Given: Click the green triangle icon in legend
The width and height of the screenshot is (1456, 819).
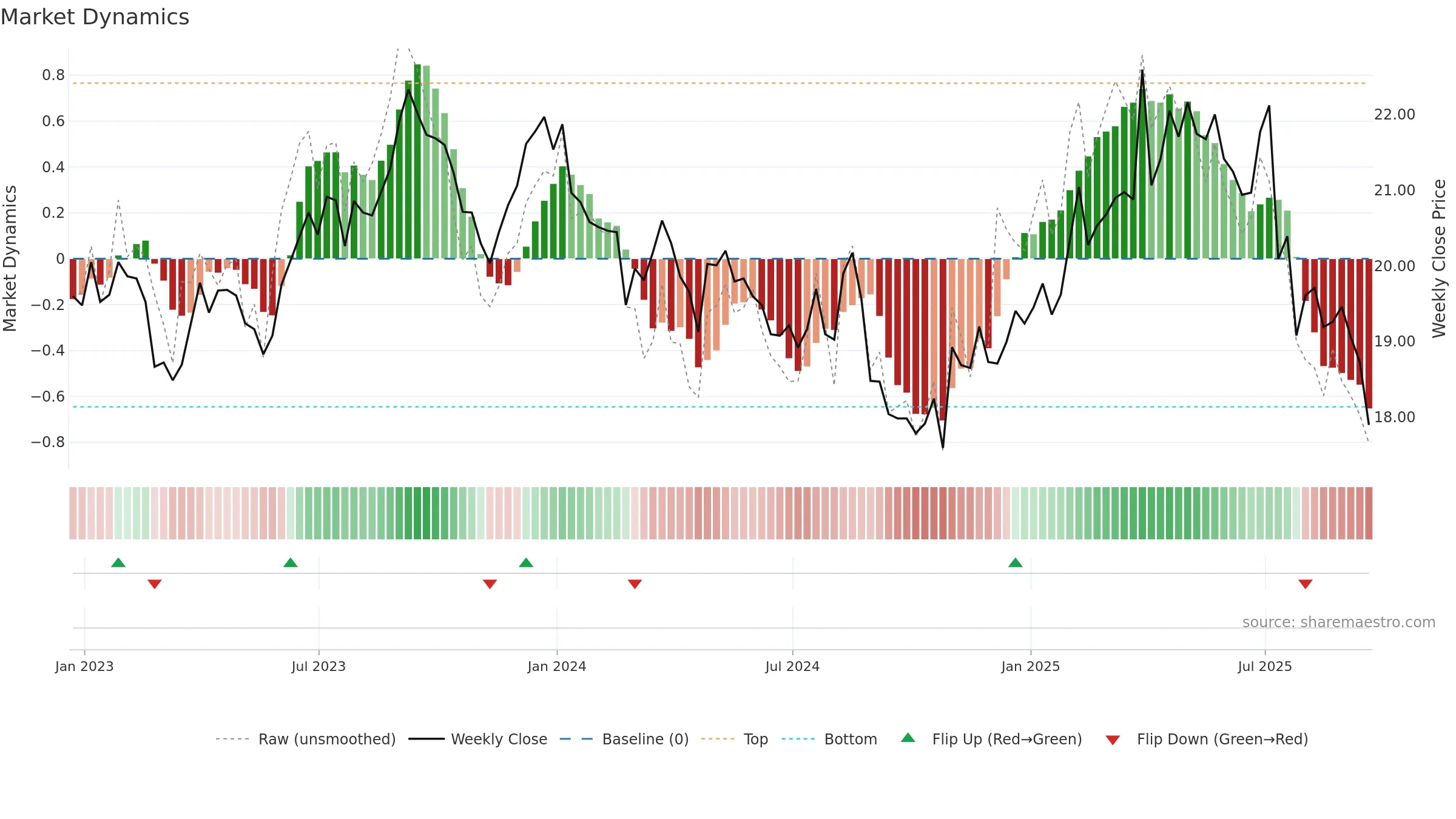Looking at the screenshot, I should (x=908, y=738).
